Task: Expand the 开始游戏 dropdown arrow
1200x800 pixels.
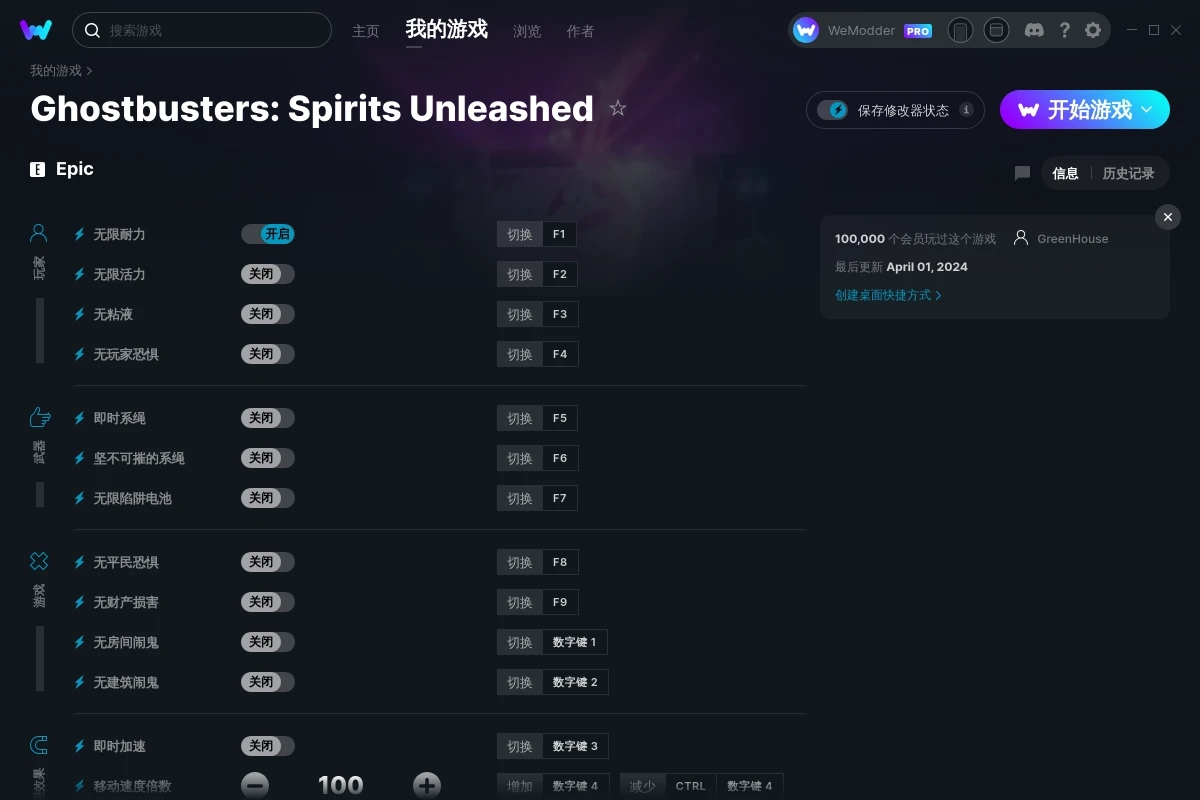Action: click(1147, 109)
